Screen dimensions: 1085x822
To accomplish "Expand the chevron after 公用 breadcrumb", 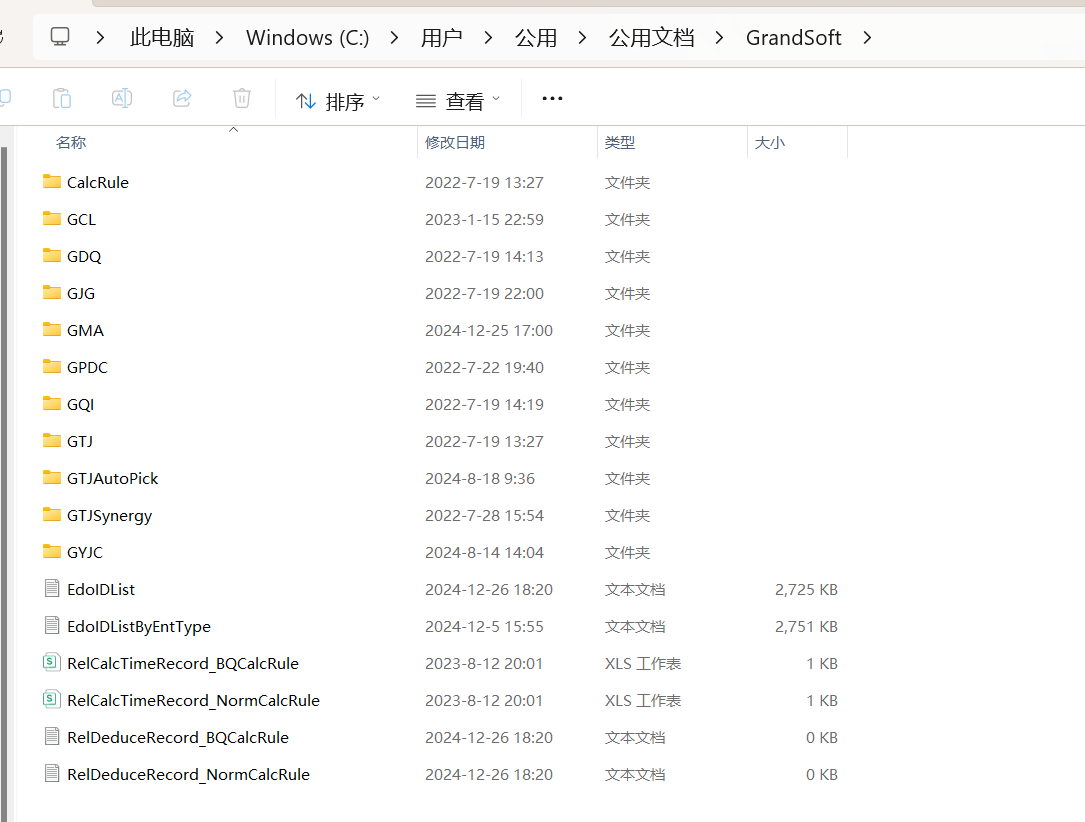I will pos(583,37).
